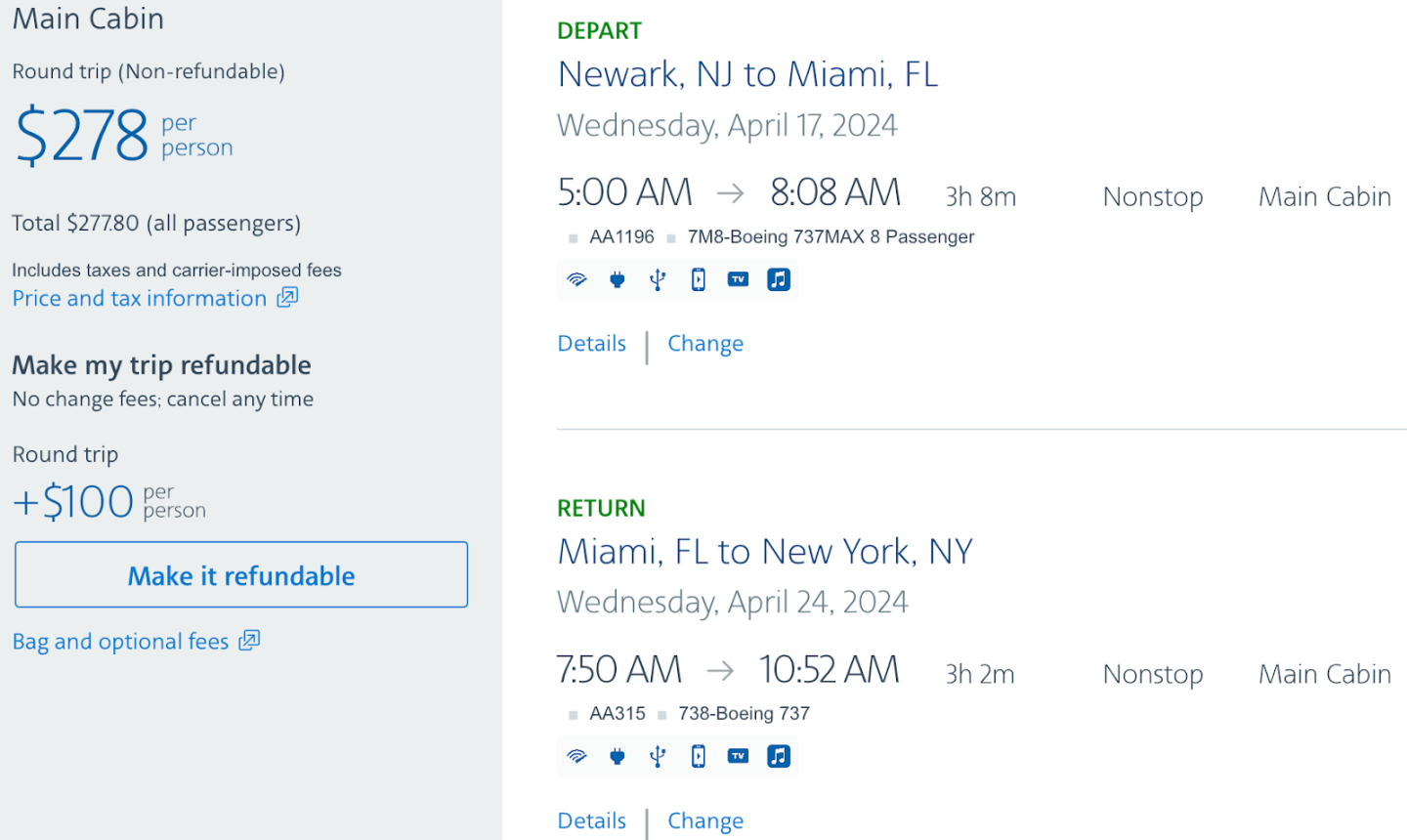Click the personal device entertainment icon for AA315

click(x=699, y=756)
